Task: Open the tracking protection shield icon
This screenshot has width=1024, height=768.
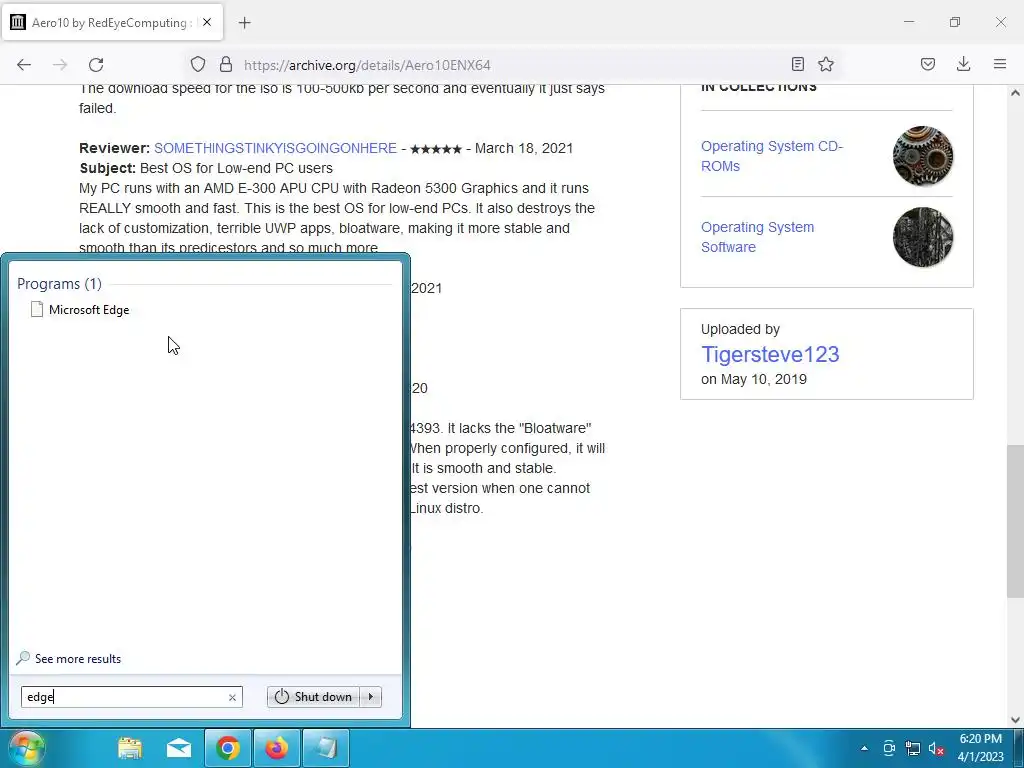Action: click(x=198, y=65)
